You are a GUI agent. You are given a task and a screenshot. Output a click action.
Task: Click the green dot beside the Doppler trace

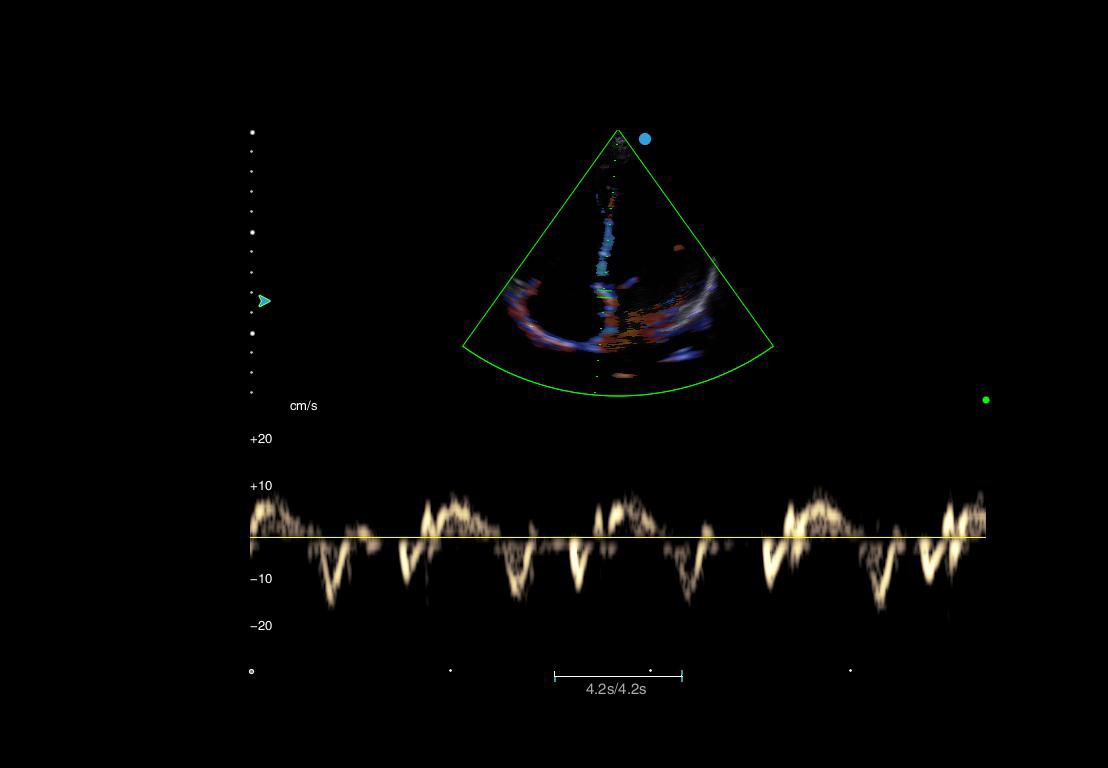pyautogui.click(x=986, y=400)
